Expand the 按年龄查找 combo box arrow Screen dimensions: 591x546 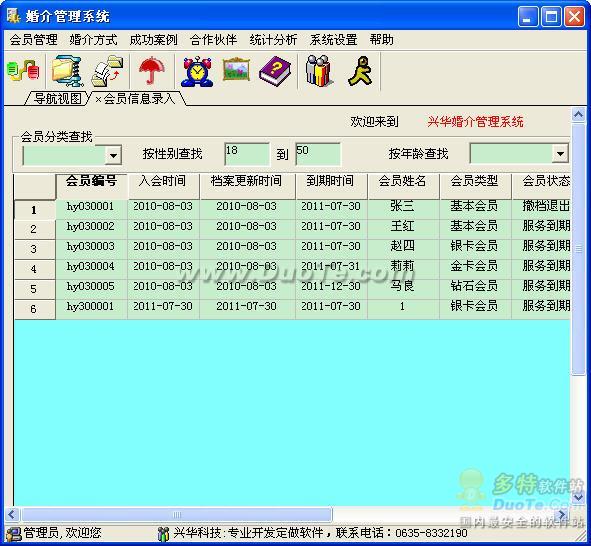pyautogui.click(x=560, y=153)
